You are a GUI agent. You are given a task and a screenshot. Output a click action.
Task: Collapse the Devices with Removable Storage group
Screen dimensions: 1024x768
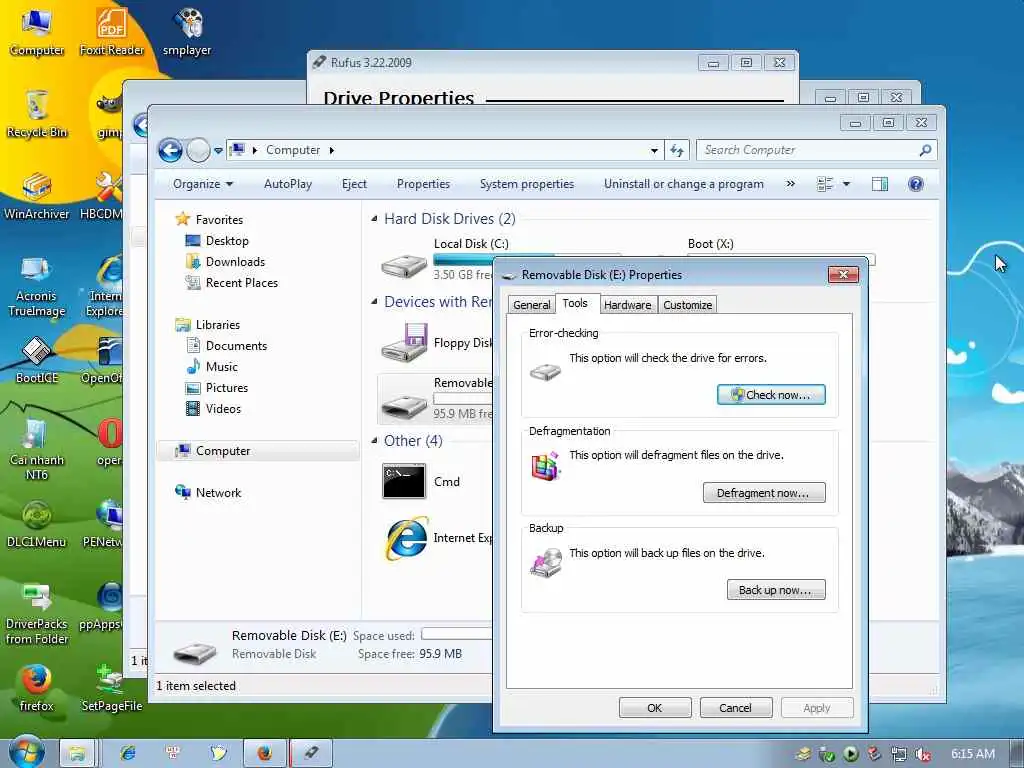click(x=374, y=302)
